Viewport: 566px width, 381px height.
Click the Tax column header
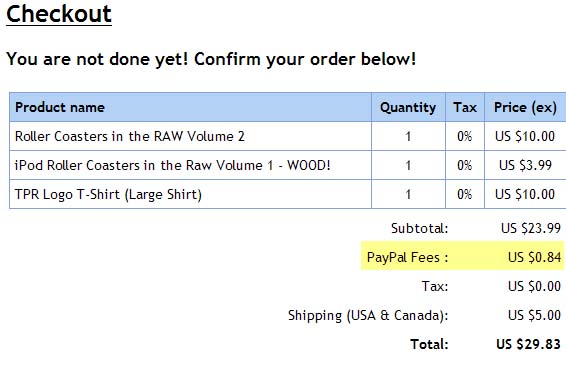[465, 107]
